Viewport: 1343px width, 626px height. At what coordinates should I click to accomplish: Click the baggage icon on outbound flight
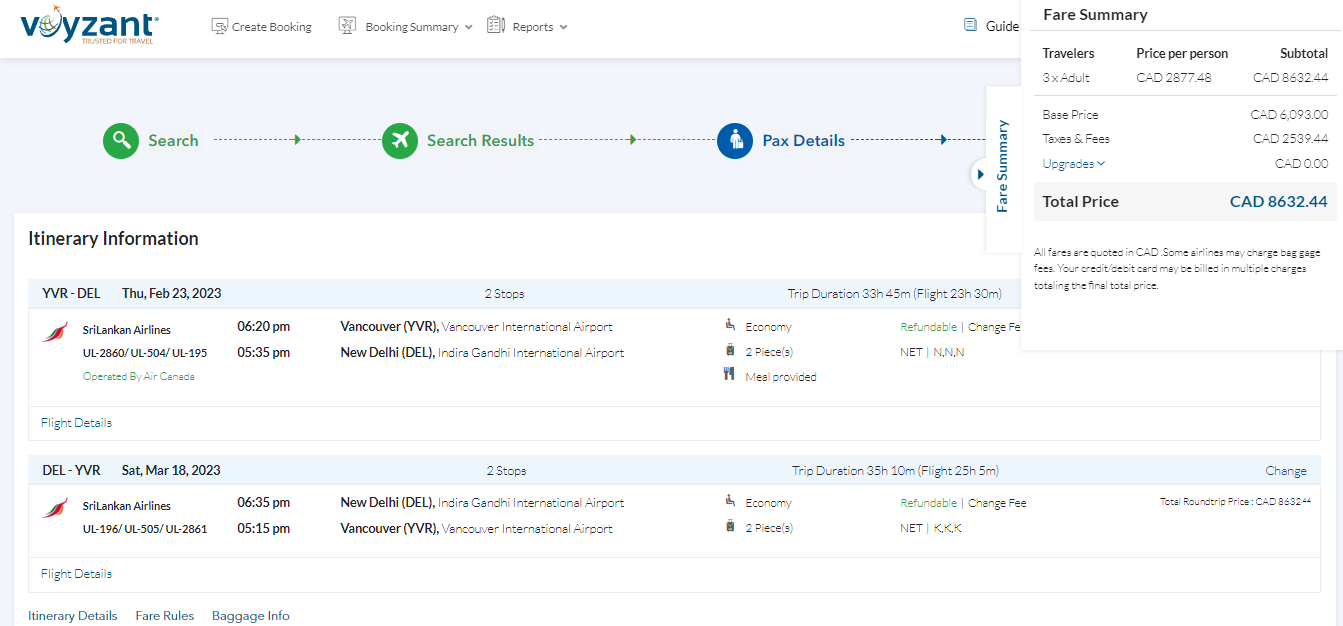(x=730, y=351)
